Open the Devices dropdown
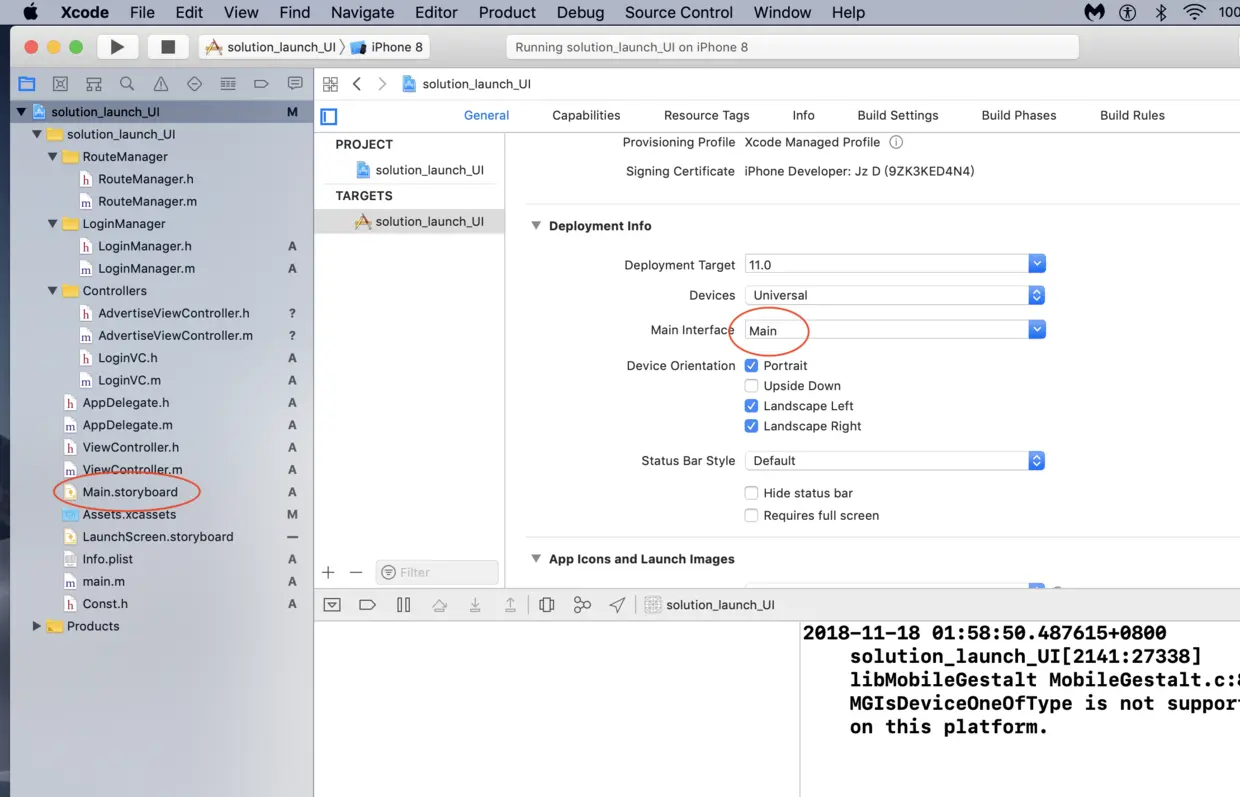Image resolution: width=1240 pixels, height=797 pixels. 895,295
